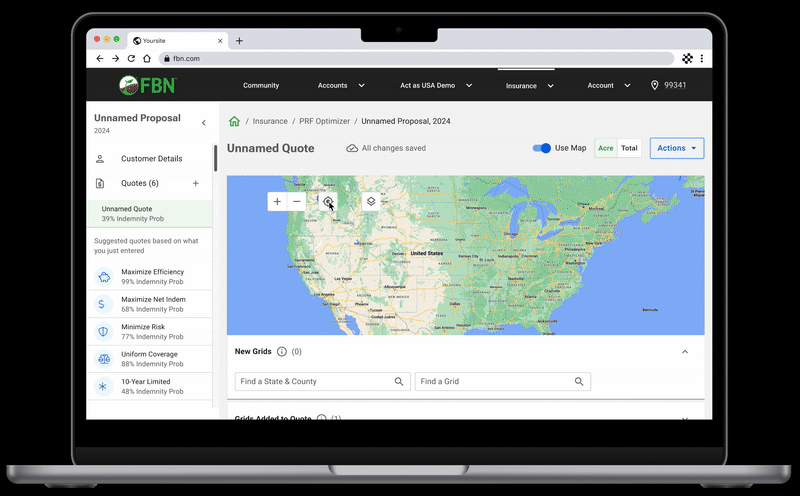Click the sidebar vertical scrollbar

(215, 158)
